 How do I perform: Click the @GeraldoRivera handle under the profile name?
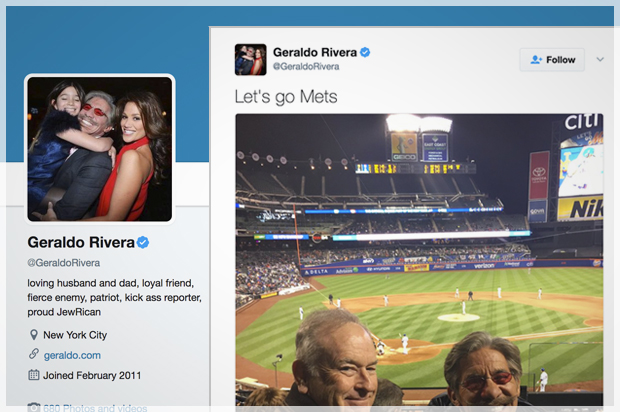(x=64, y=263)
